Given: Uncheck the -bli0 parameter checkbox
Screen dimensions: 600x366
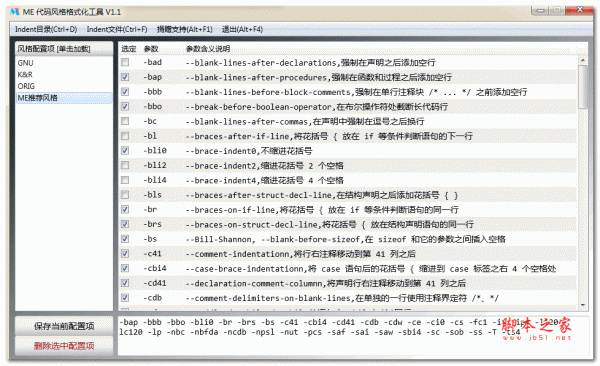Looking at the screenshot, I should (x=125, y=150).
